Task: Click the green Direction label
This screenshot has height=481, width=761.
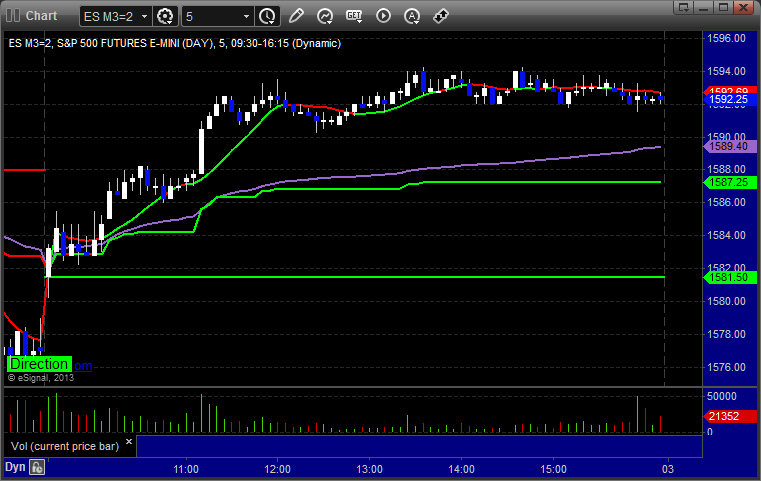Action: point(39,364)
